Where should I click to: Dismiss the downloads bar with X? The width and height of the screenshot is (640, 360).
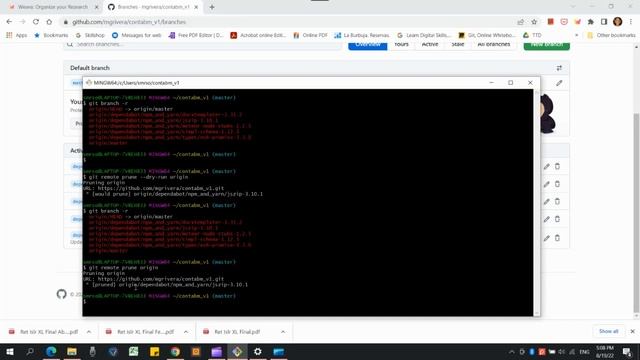pos(632,331)
